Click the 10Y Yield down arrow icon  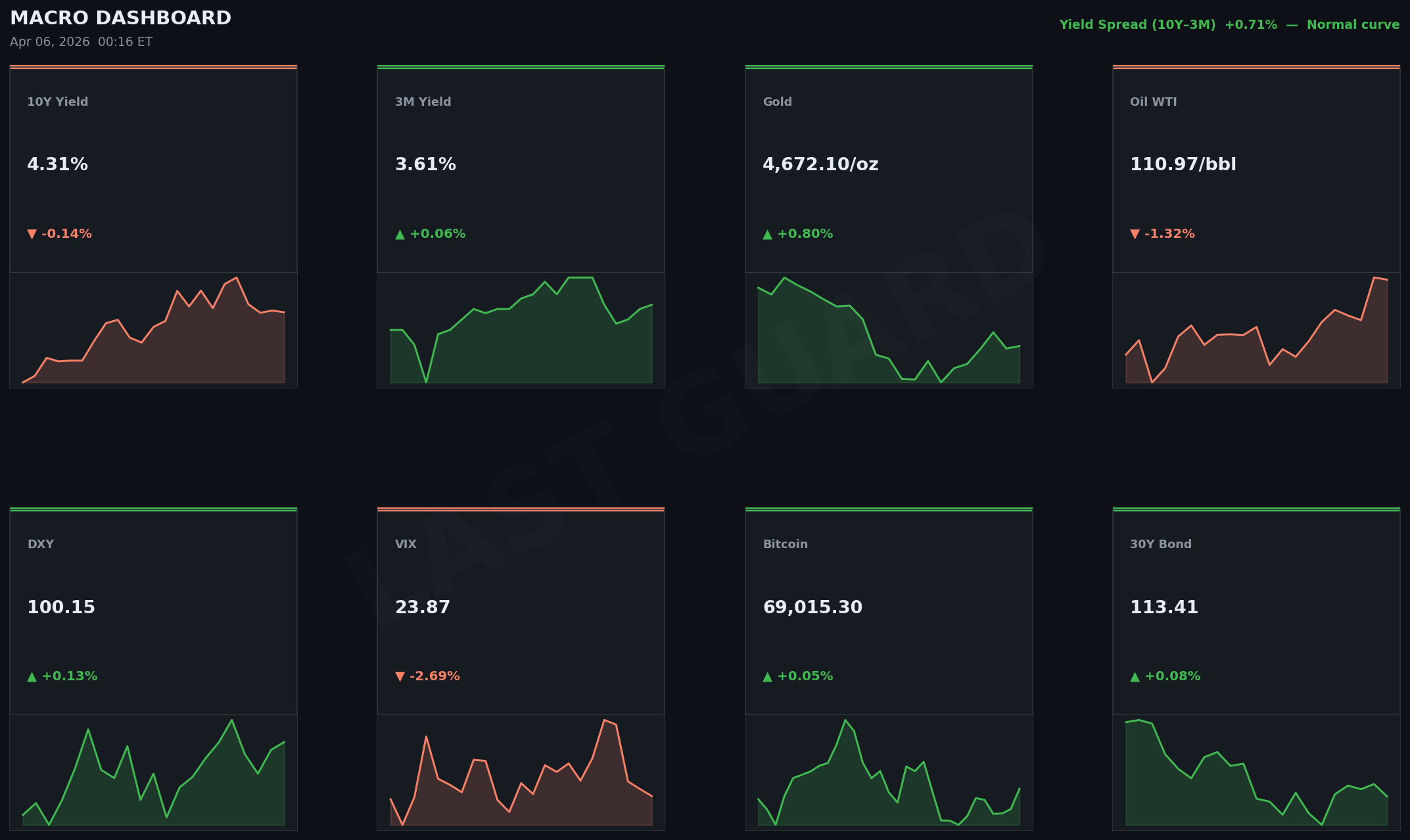pyautogui.click(x=32, y=234)
